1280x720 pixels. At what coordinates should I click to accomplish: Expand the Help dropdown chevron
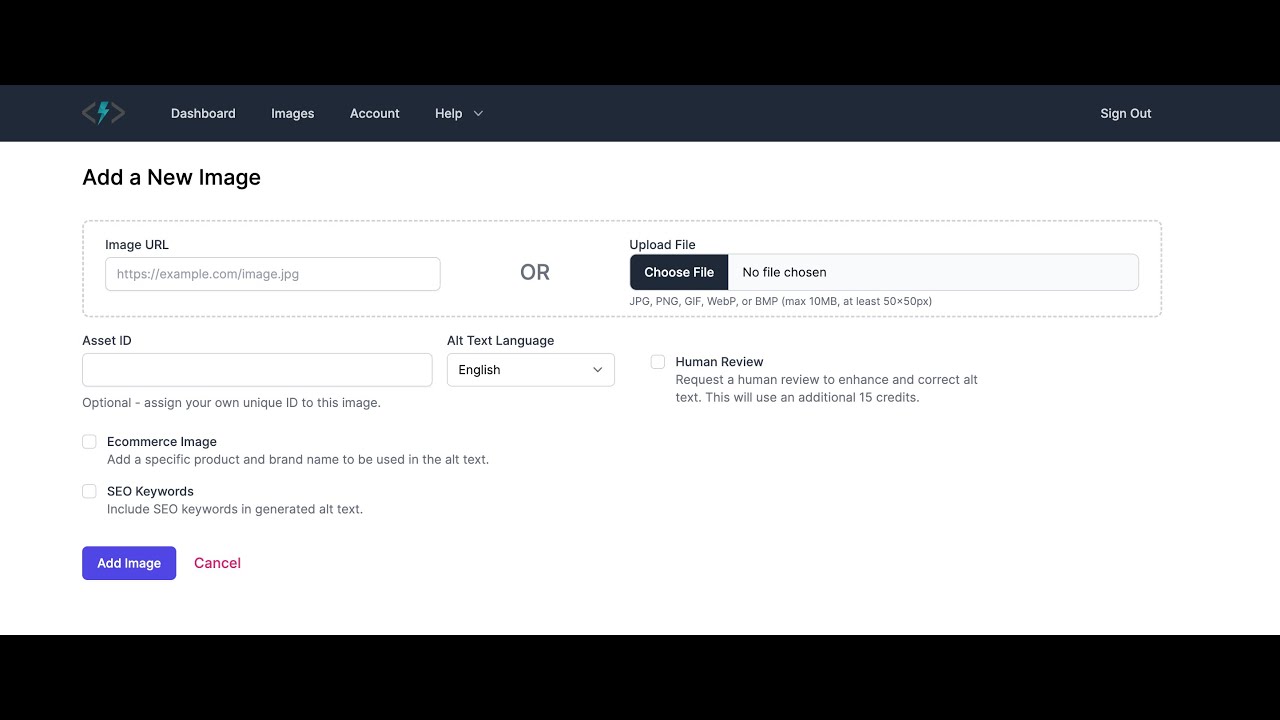479,113
